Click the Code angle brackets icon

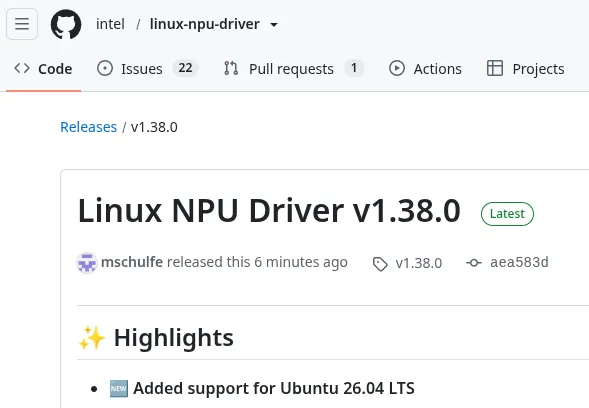click(x=22, y=68)
